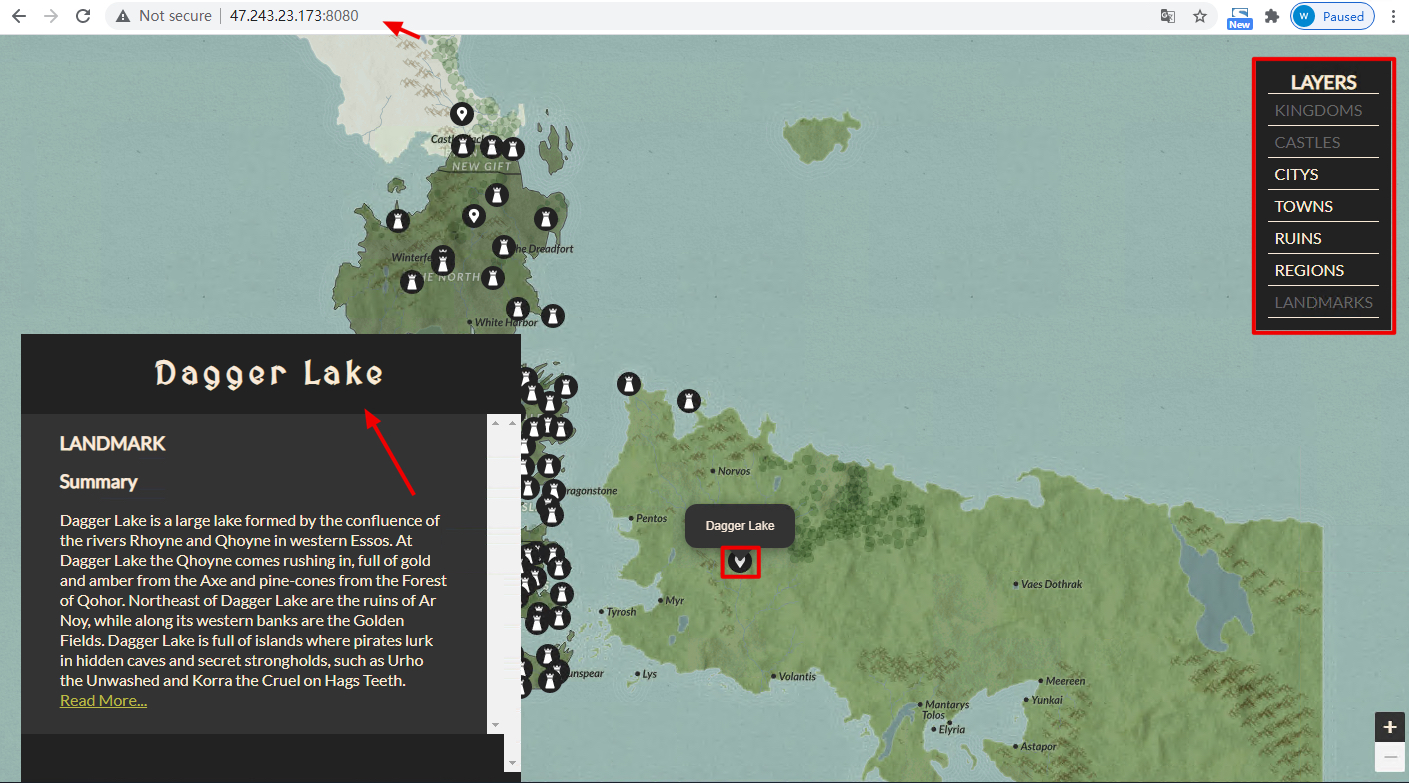Open the Read More link
This screenshot has height=783, width=1409.
(103, 700)
